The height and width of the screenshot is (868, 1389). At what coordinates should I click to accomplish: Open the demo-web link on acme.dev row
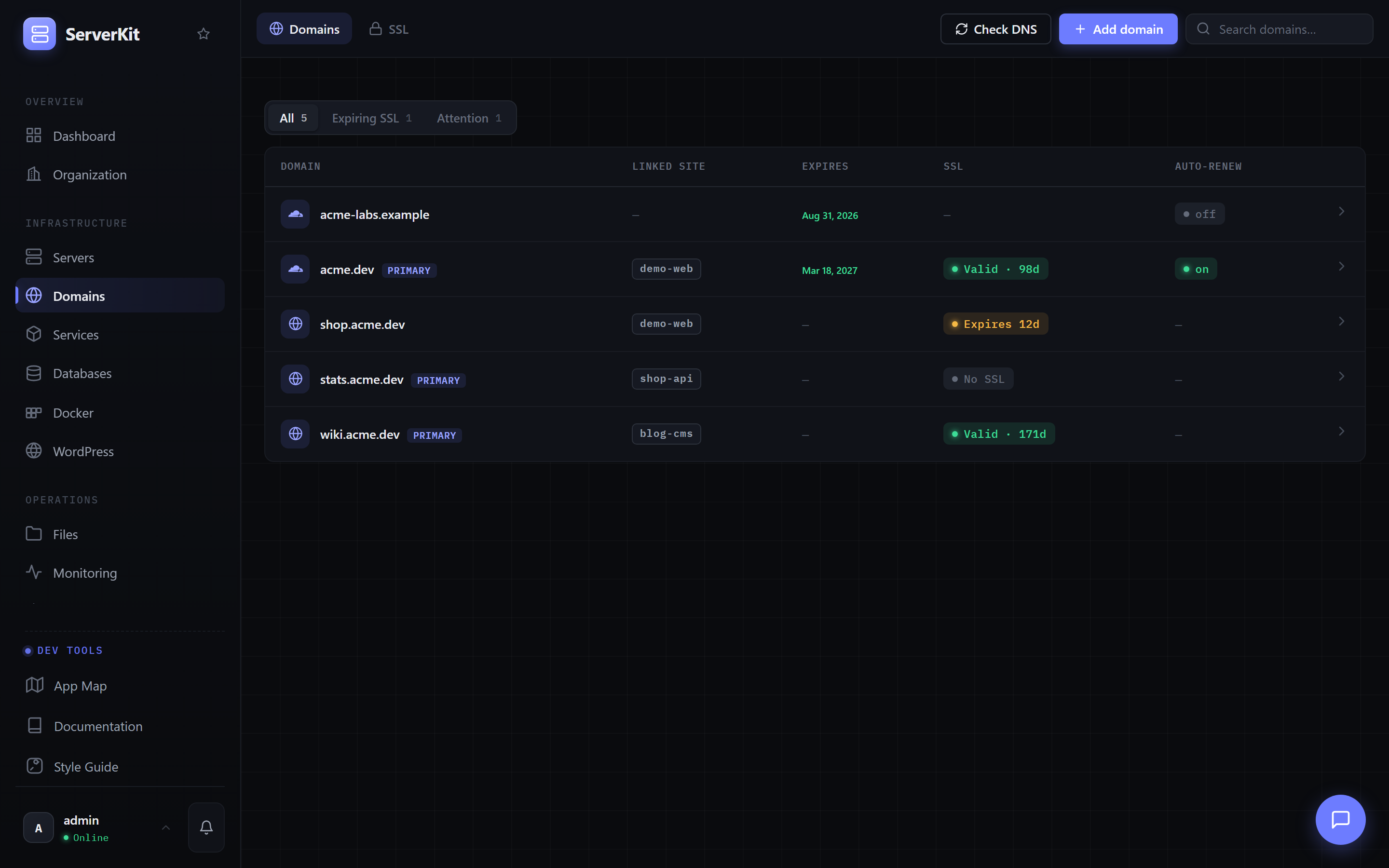[x=667, y=269]
